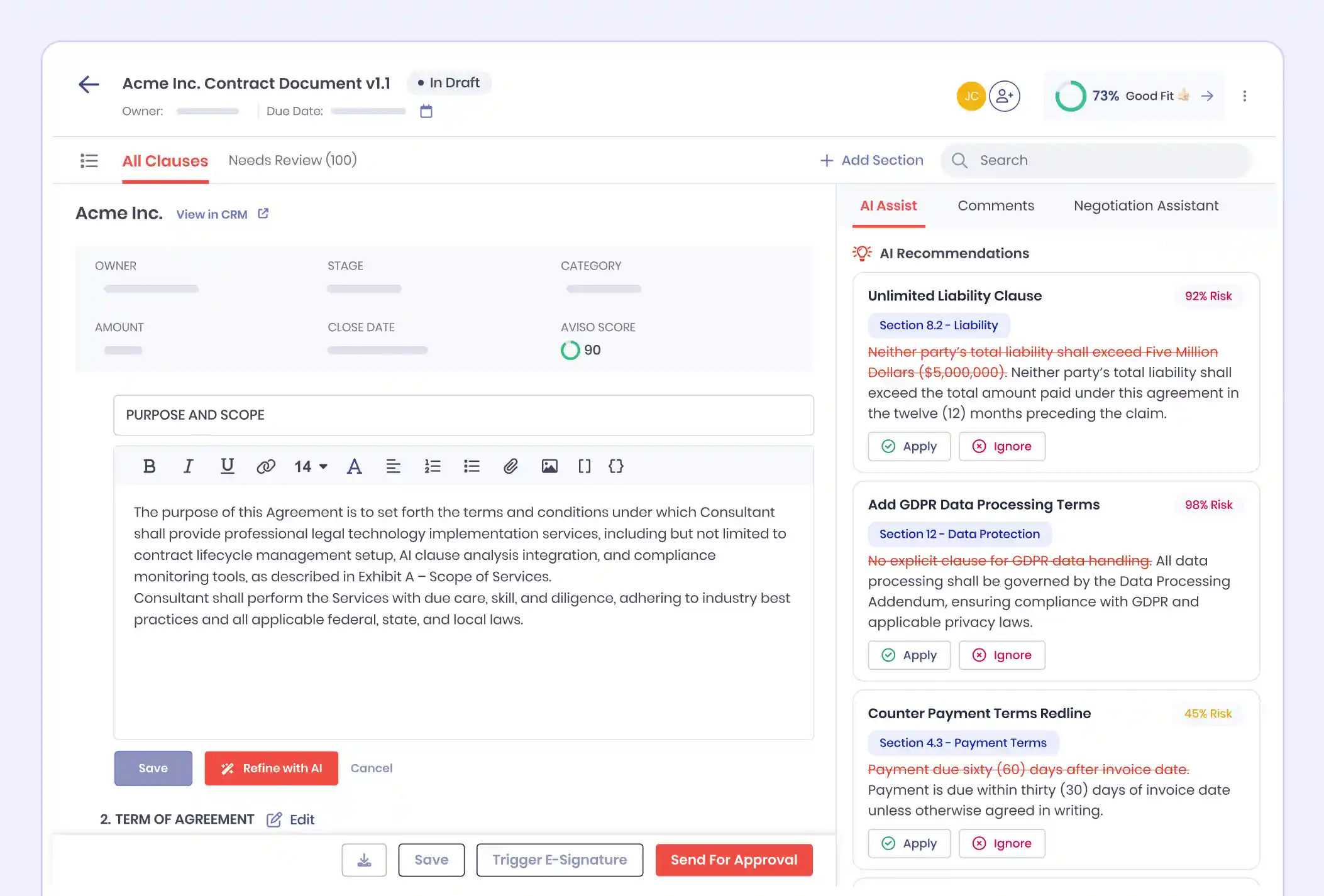Toggle bold formatting in editor toolbar
Screen dimensions: 1324x896
point(149,466)
